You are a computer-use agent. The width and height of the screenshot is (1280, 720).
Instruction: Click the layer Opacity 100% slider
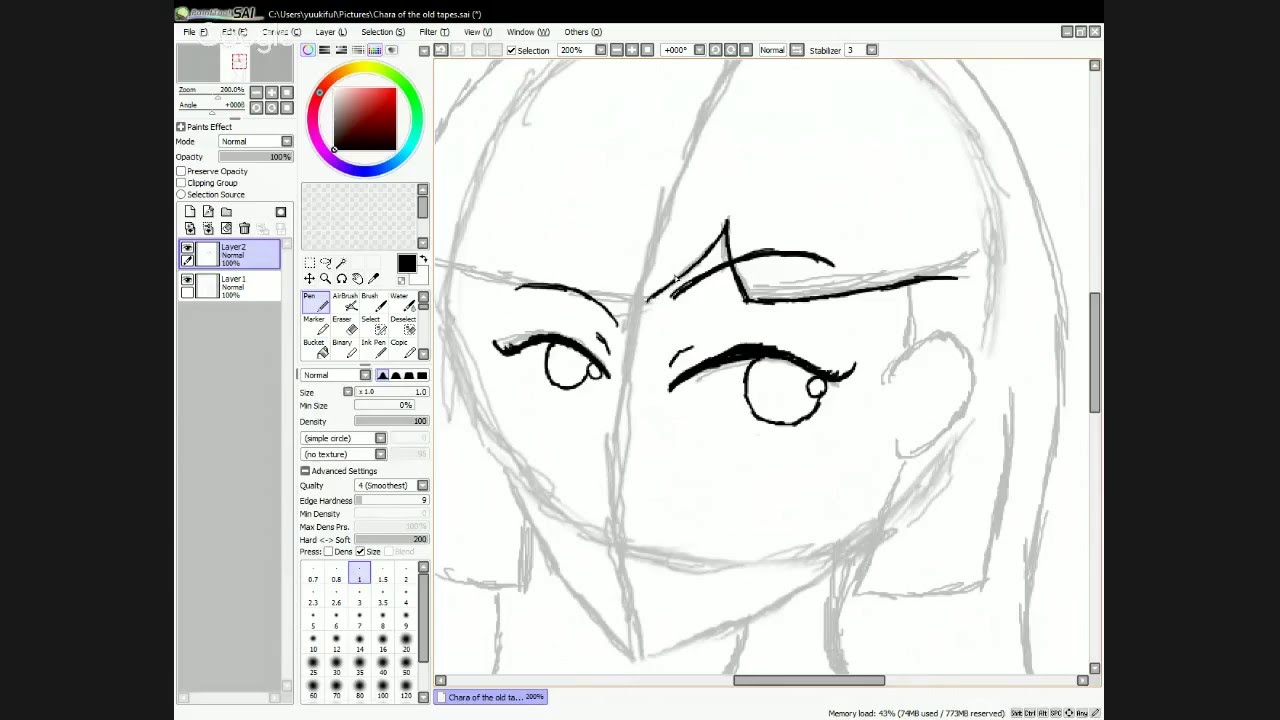tap(256, 157)
